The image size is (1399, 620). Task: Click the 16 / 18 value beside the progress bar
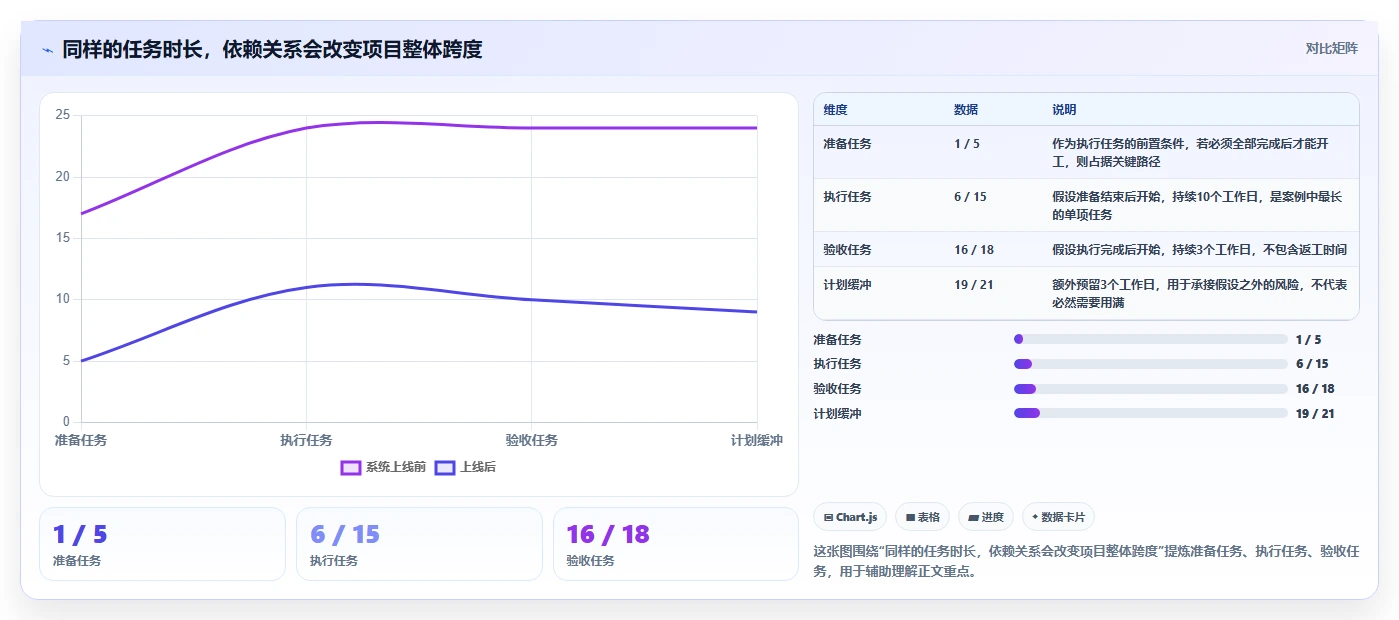[x=1315, y=389]
